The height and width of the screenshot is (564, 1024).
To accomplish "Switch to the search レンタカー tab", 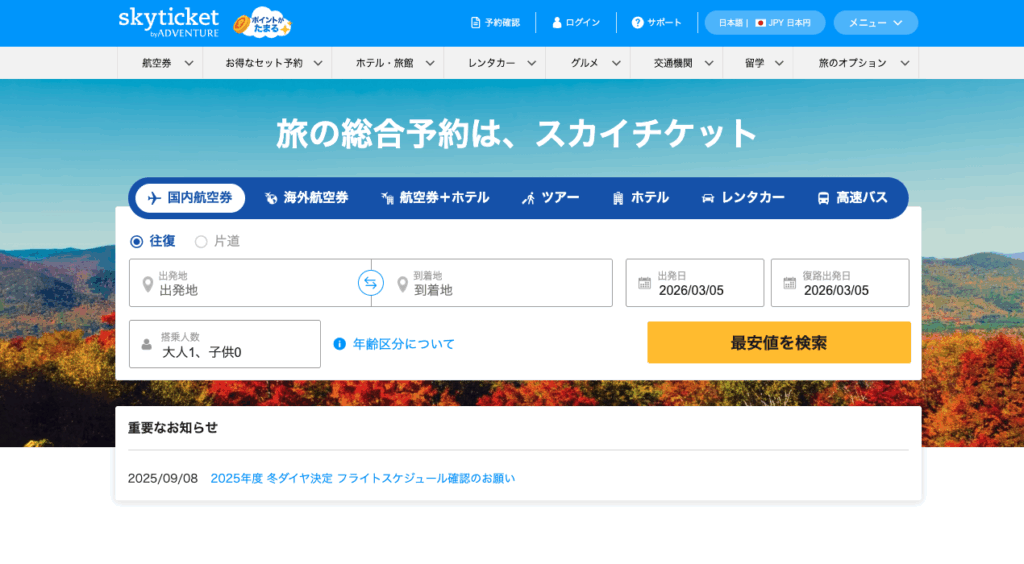I will pyautogui.click(x=743, y=198).
